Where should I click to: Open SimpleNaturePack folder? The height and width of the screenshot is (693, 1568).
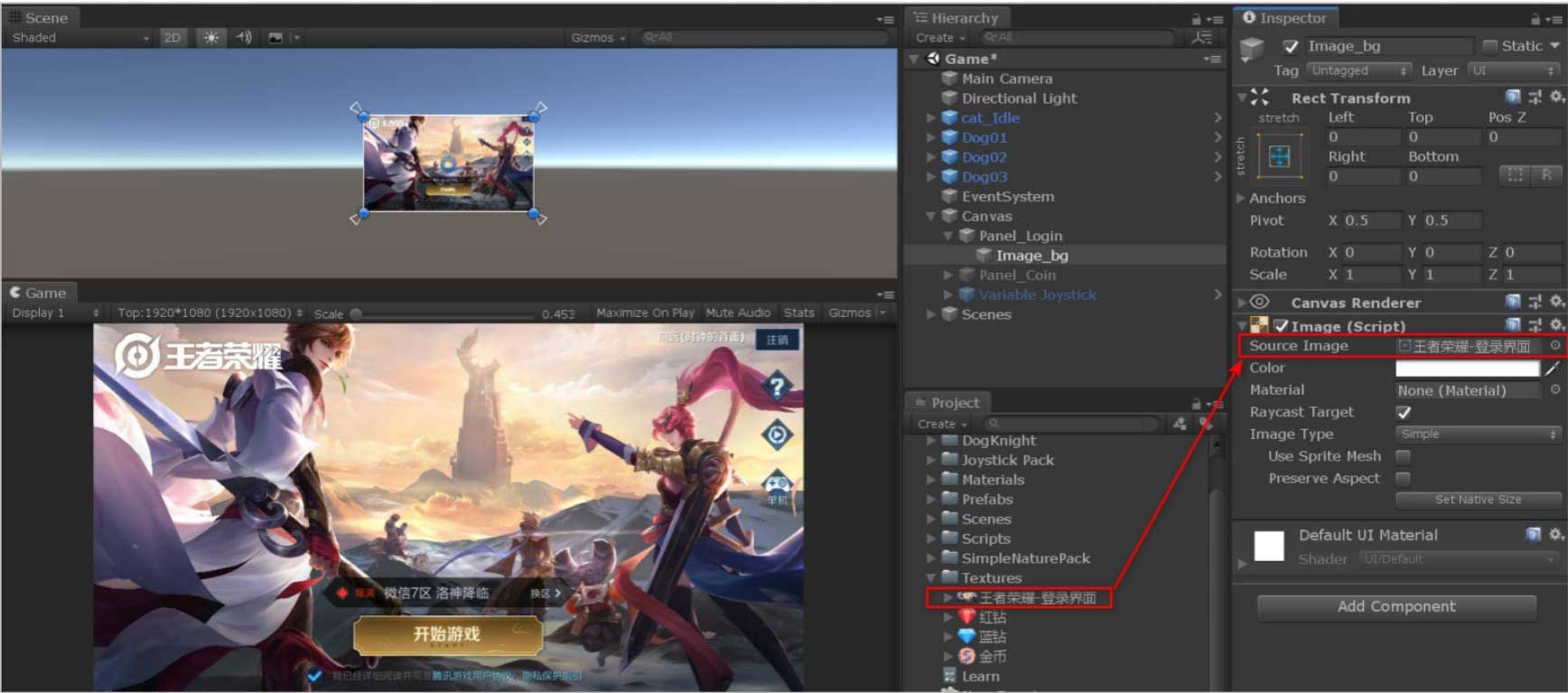tap(1025, 558)
